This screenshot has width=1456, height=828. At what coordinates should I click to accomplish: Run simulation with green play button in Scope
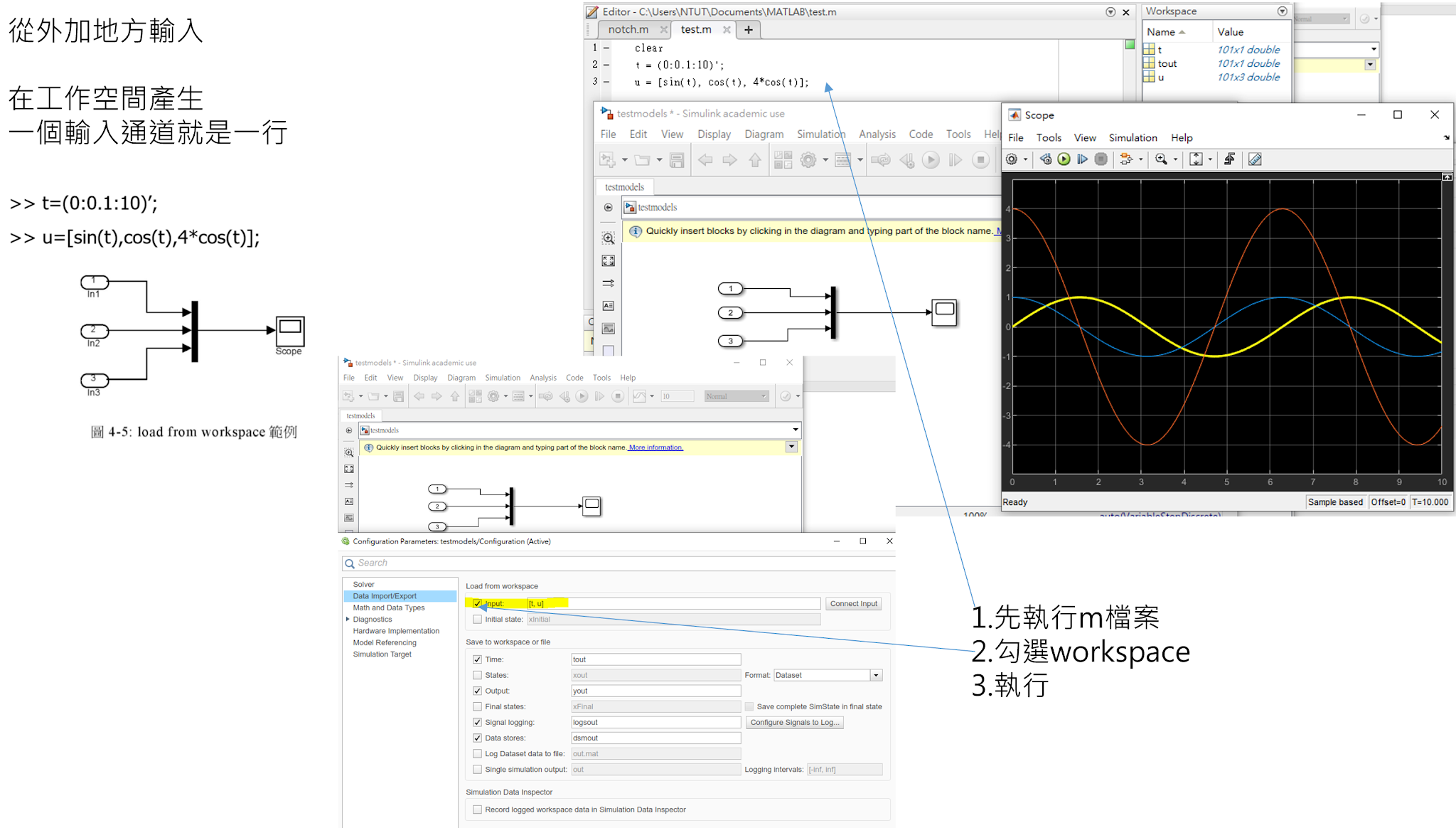click(1064, 159)
